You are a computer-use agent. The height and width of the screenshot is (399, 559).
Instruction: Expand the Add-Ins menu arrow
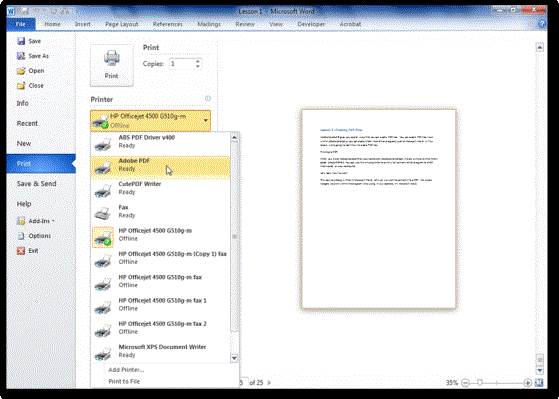[x=53, y=221]
